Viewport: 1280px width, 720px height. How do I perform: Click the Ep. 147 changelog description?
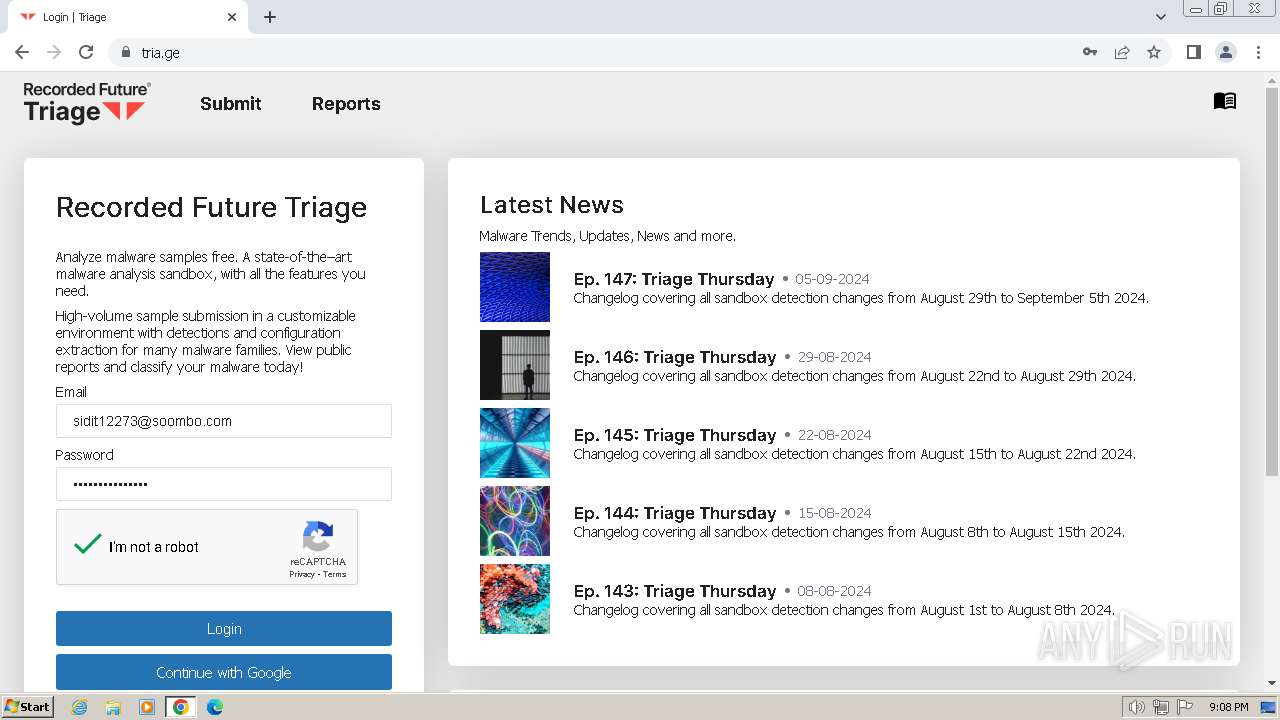(x=861, y=298)
